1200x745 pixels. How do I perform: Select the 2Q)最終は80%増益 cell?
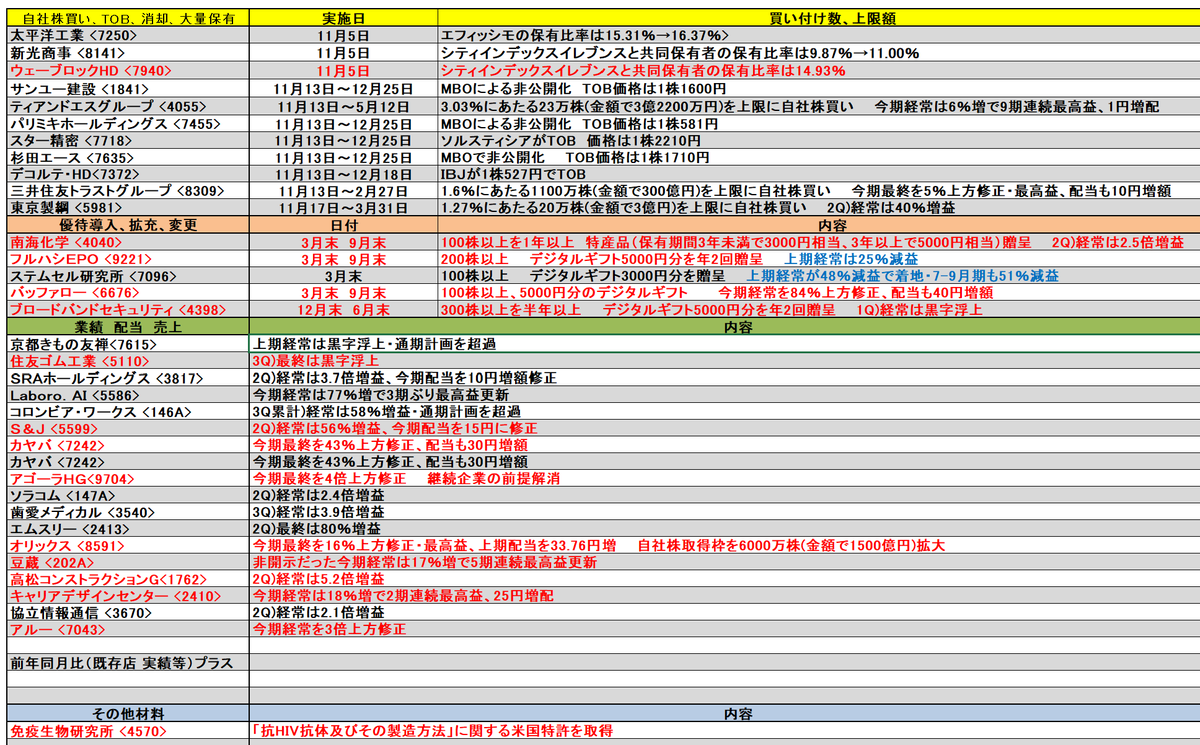(724, 529)
